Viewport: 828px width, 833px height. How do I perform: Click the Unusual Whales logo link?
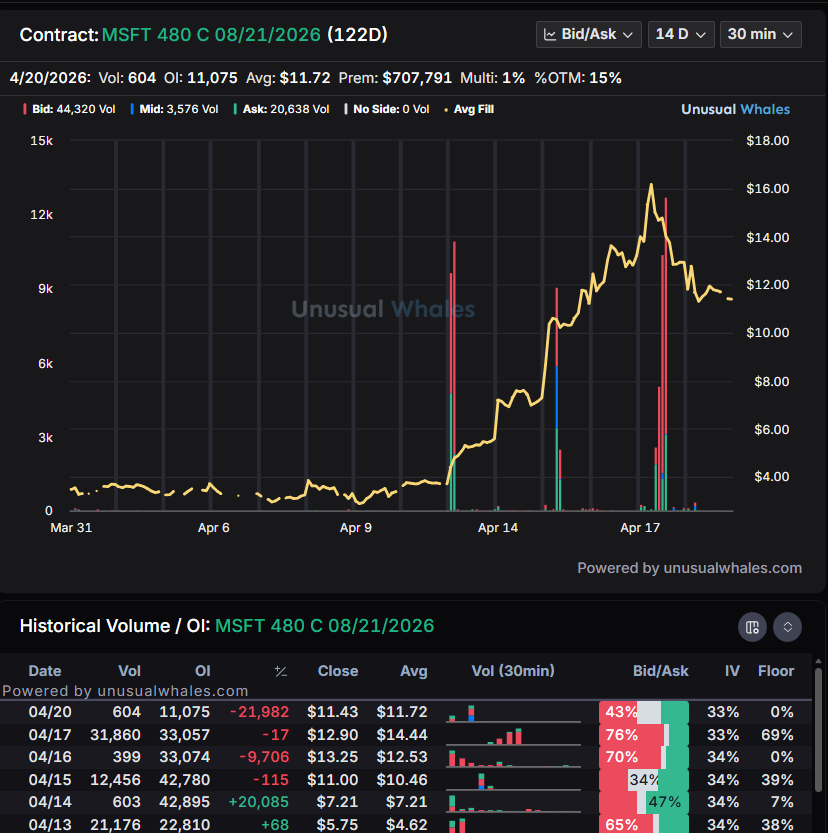pos(736,109)
